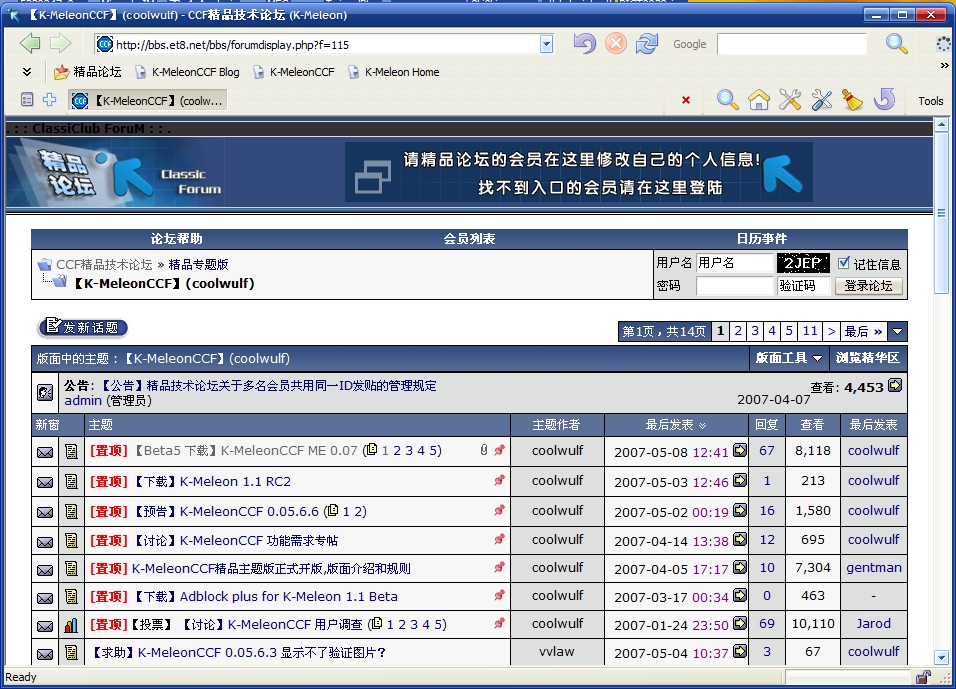Click envelope icon for Adblock plus thread
The width and height of the screenshot is (956, 689).
[45, 598]
